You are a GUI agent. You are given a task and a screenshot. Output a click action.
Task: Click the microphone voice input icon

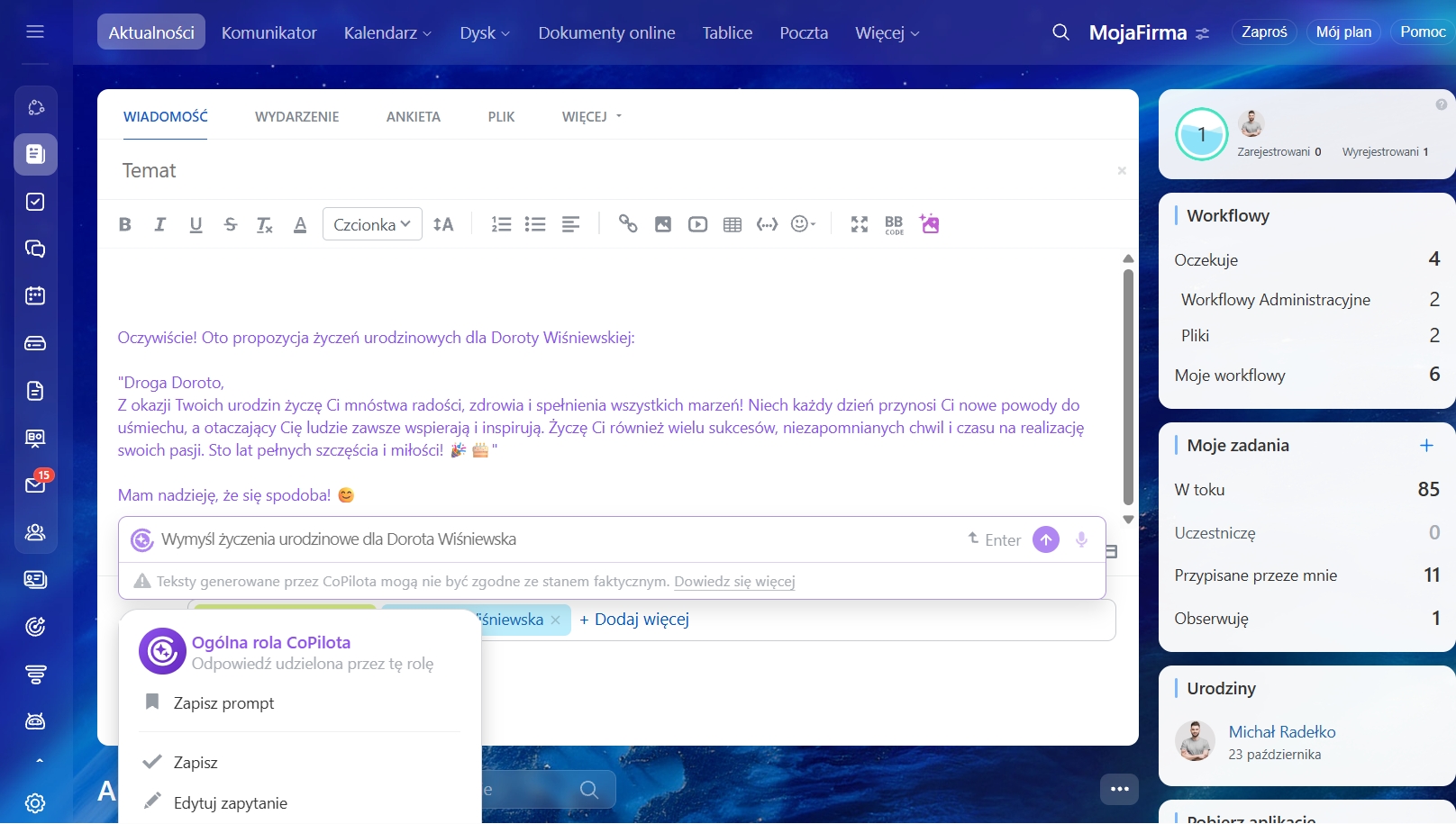pos(1081,539)
